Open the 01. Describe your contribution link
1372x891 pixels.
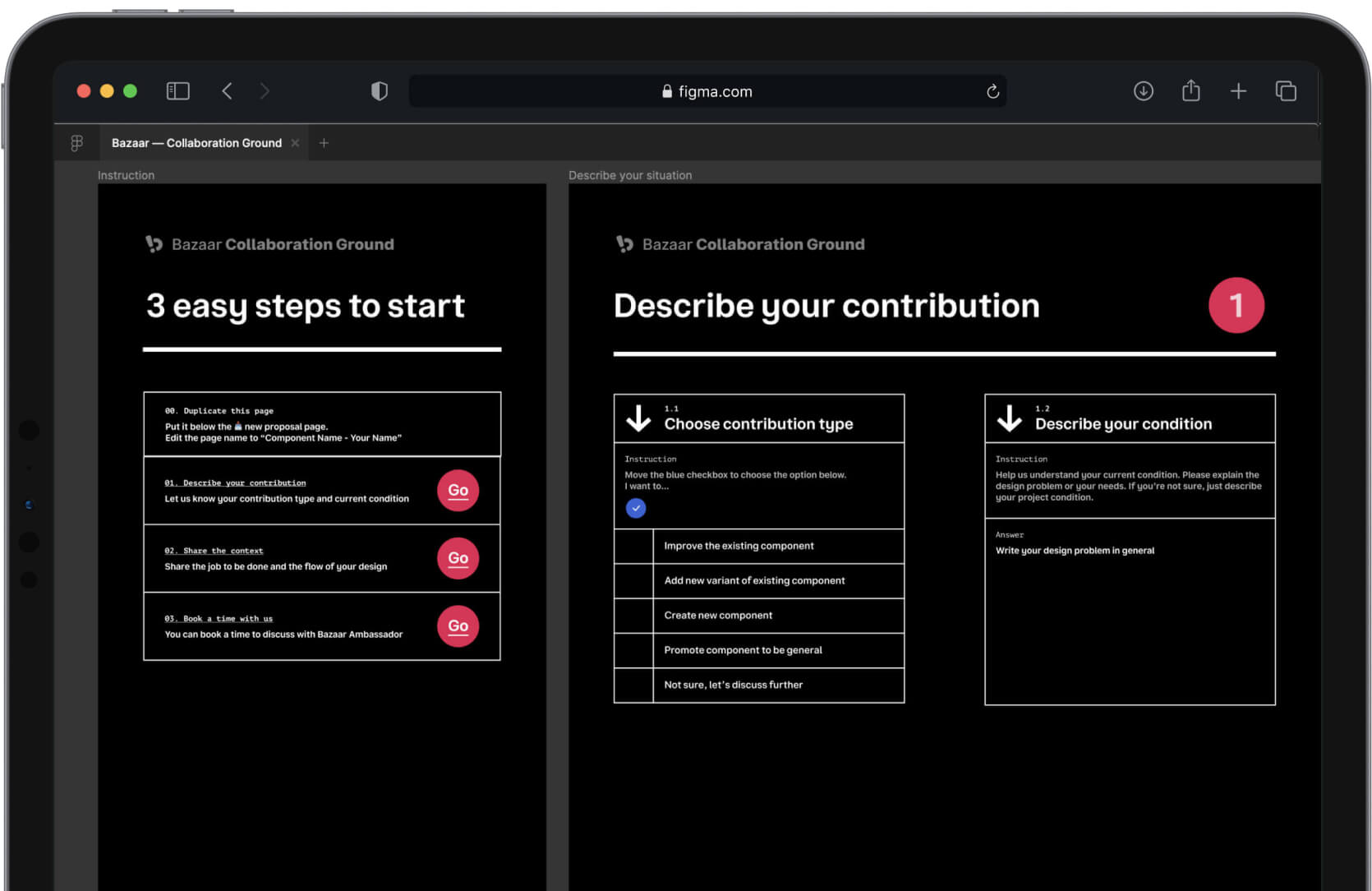(235, 482)
